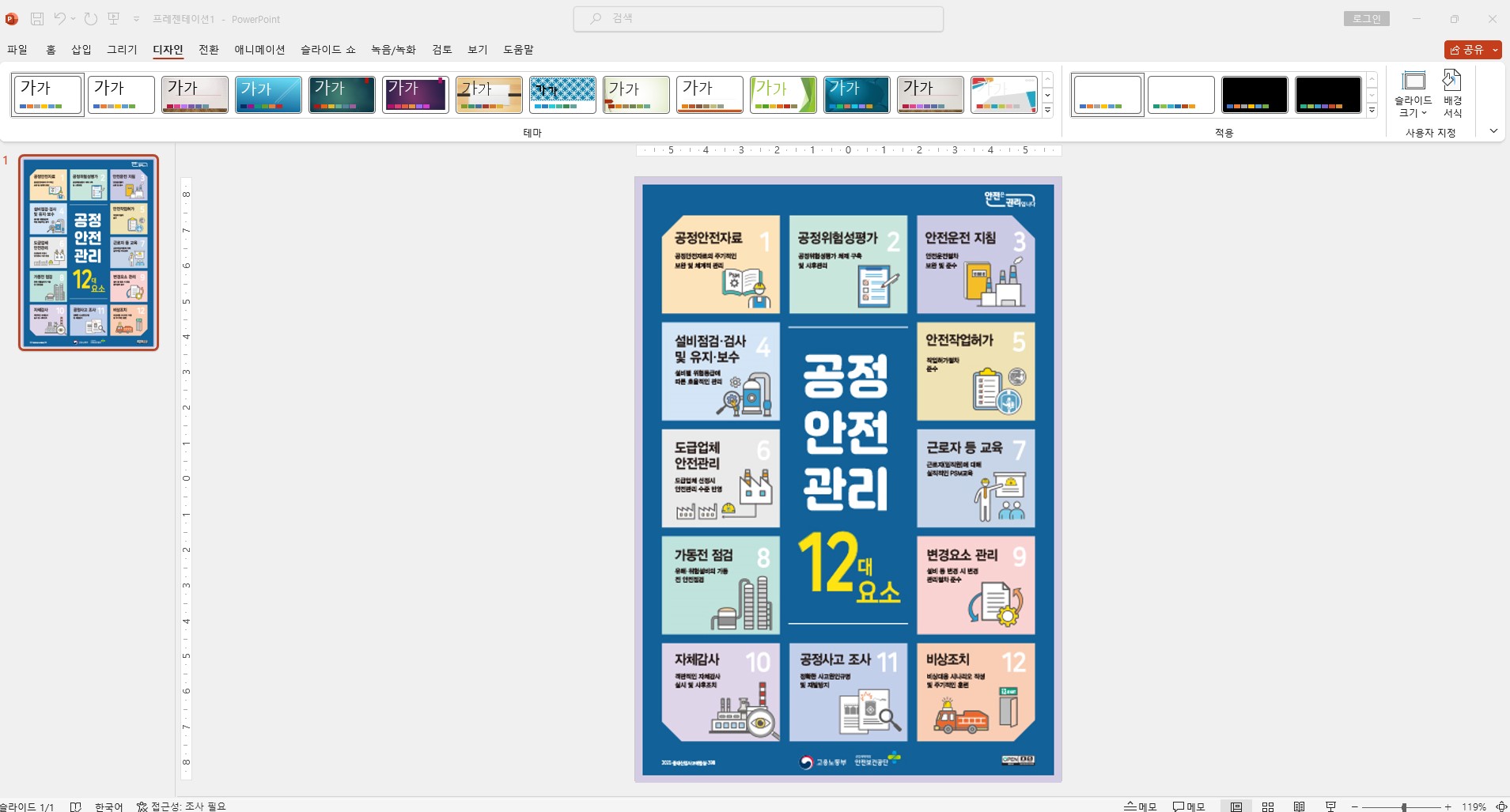1510x812 pixels.
Task: Select the dark teal theme thumbnail
Action: coord(342,95)
